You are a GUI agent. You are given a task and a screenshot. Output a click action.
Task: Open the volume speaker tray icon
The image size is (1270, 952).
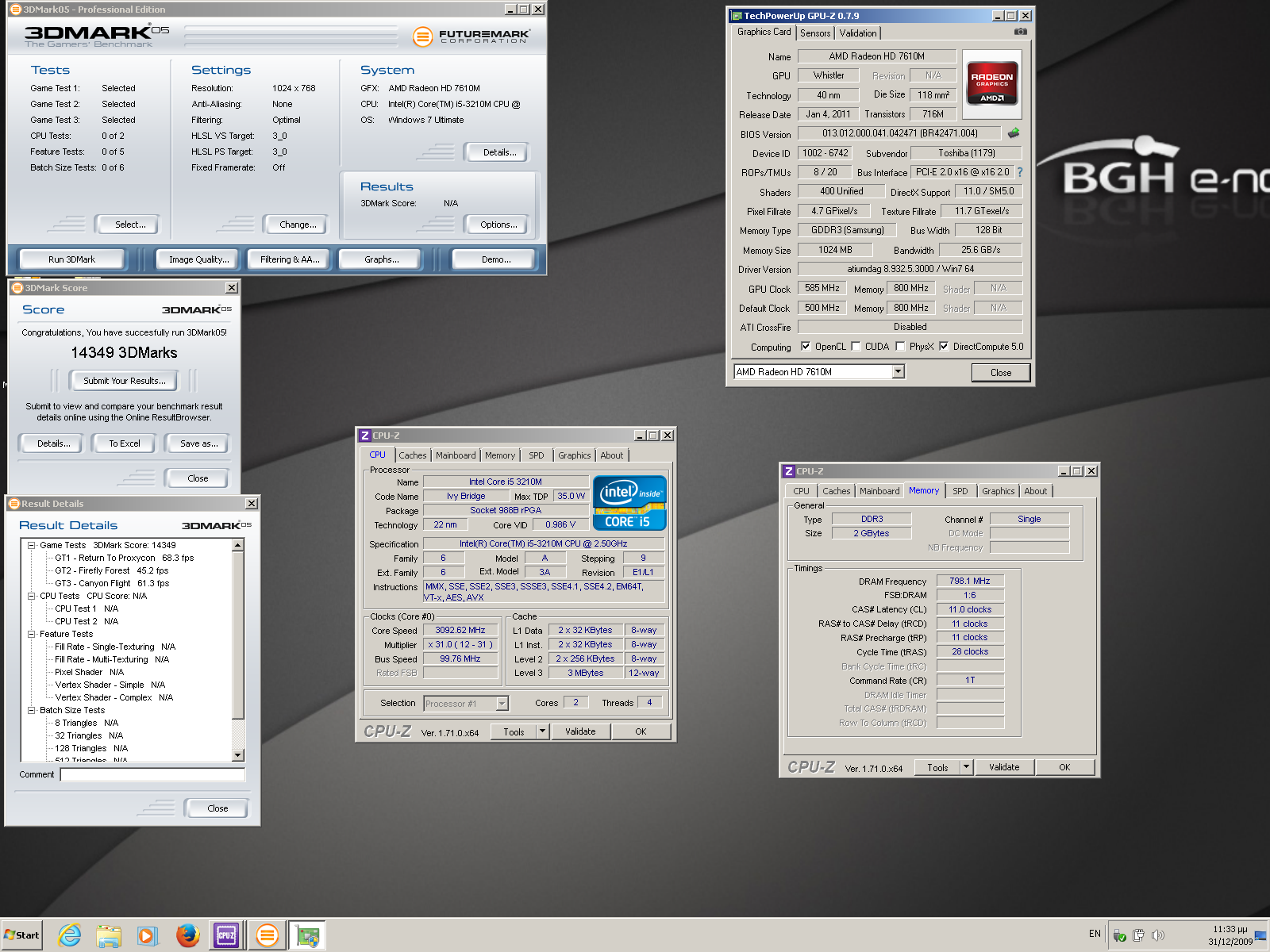point(1158,935)
